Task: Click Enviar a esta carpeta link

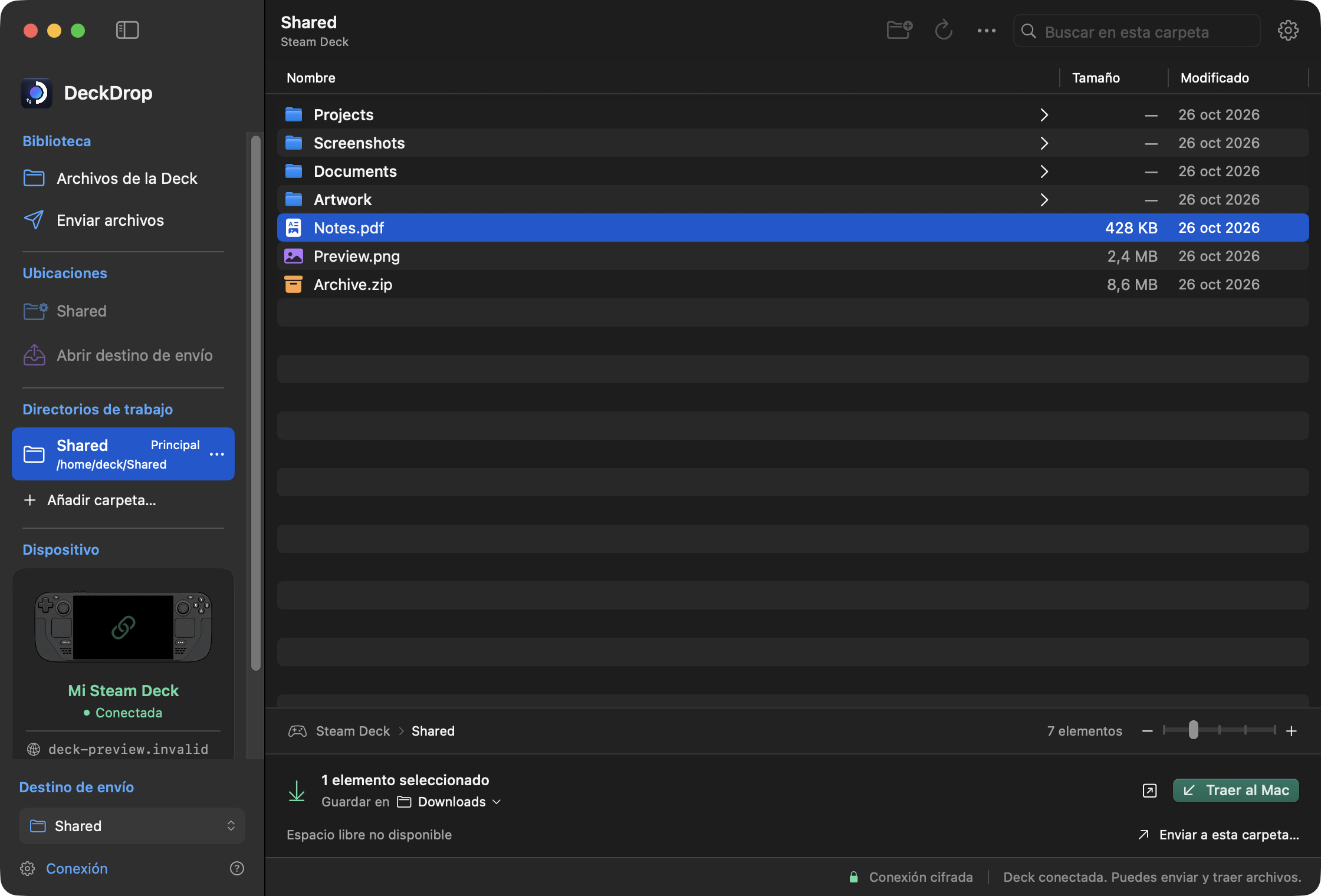Action: tap(1218, 835)
